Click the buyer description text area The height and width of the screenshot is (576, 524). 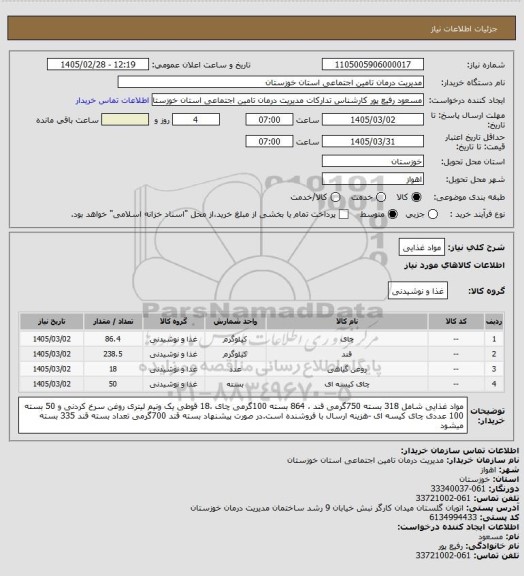243,415
